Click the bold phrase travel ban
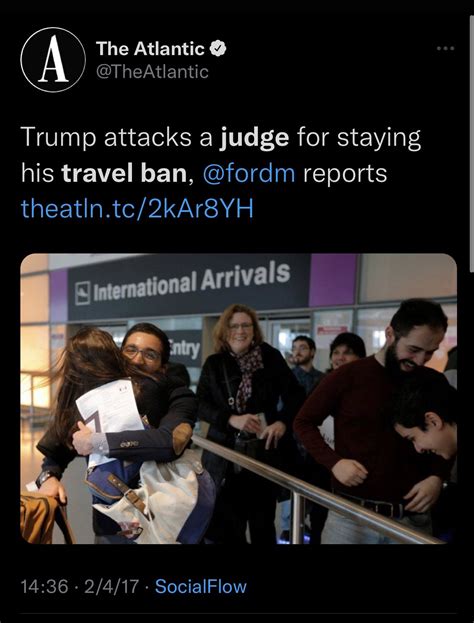474x623 pixels. [124, 174]
